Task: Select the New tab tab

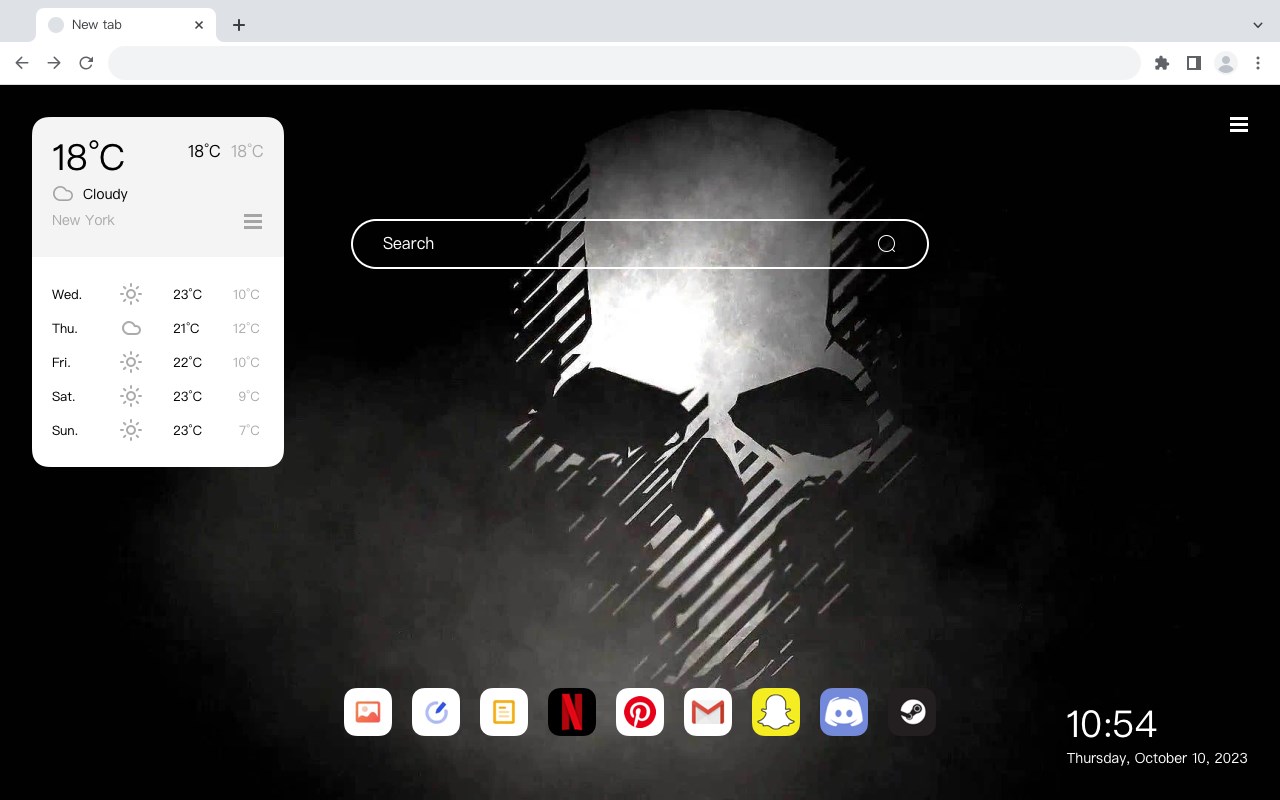Action: 126,25
